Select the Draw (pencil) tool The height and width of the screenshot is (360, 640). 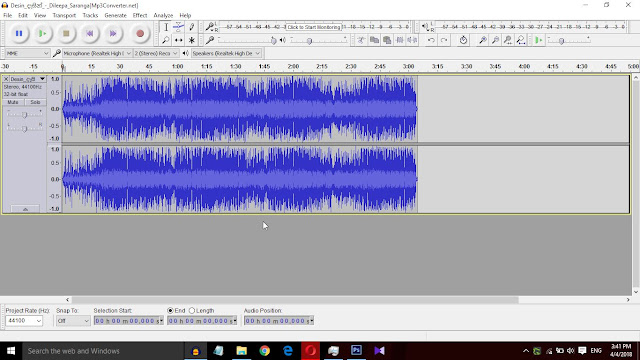pos(191,27)
